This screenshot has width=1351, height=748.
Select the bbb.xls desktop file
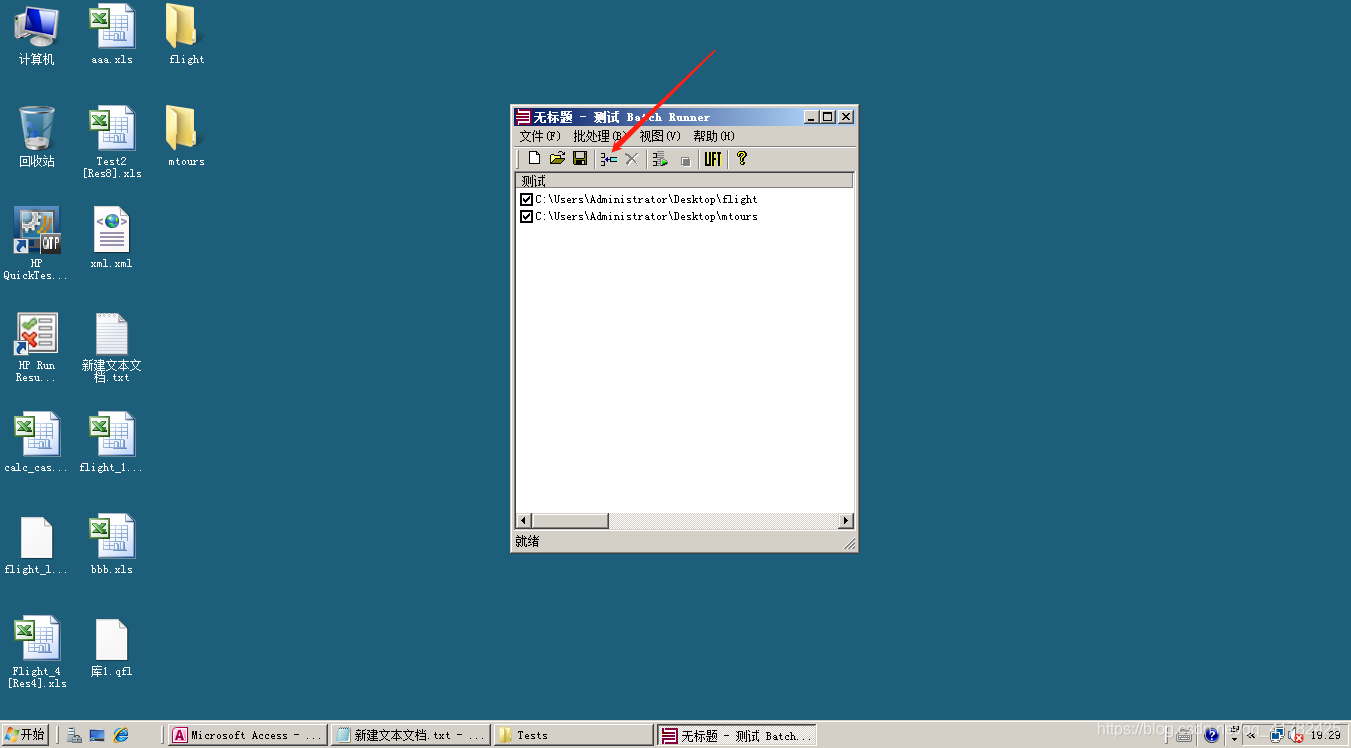[x=112, y=545]
